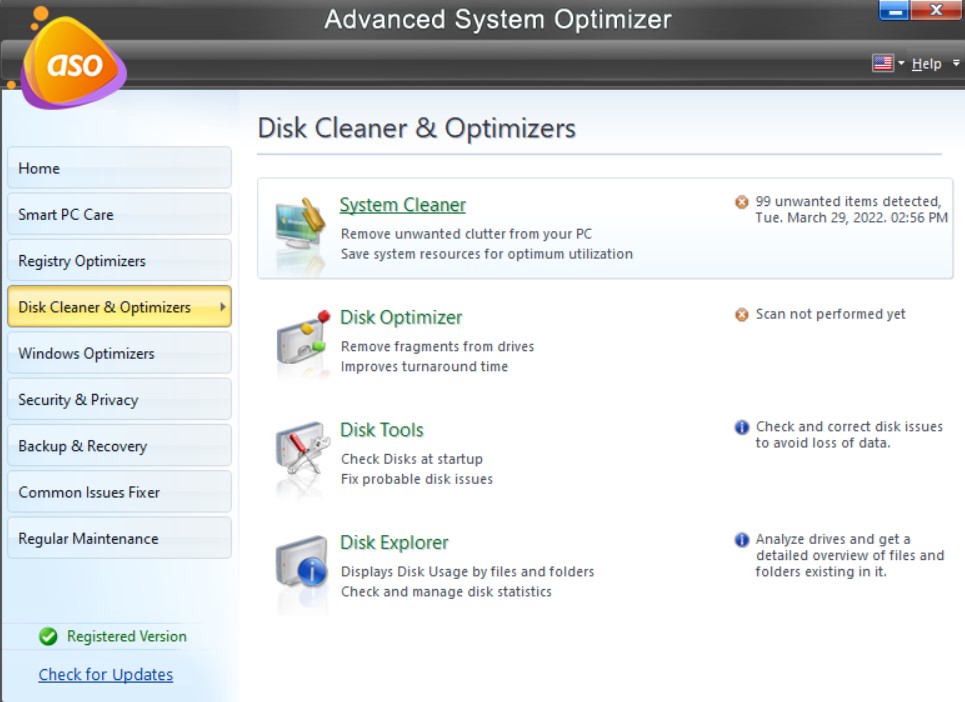Click the blue info icon near Disk Explorer description
This screenshot has height=702, width=965.
[741, 538]
